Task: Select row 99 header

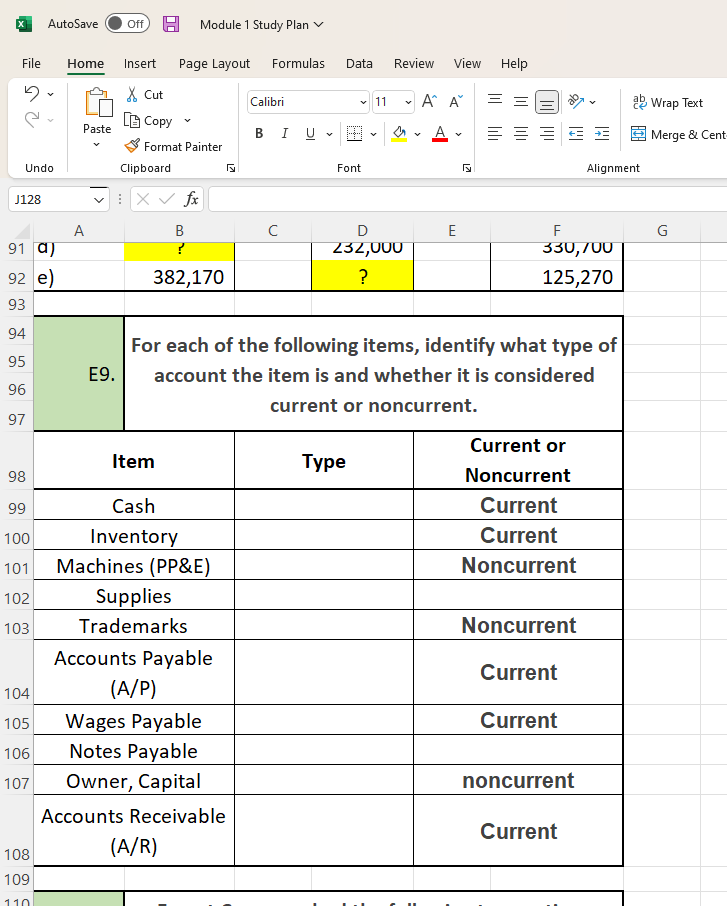Action: [x=17, y=507]
